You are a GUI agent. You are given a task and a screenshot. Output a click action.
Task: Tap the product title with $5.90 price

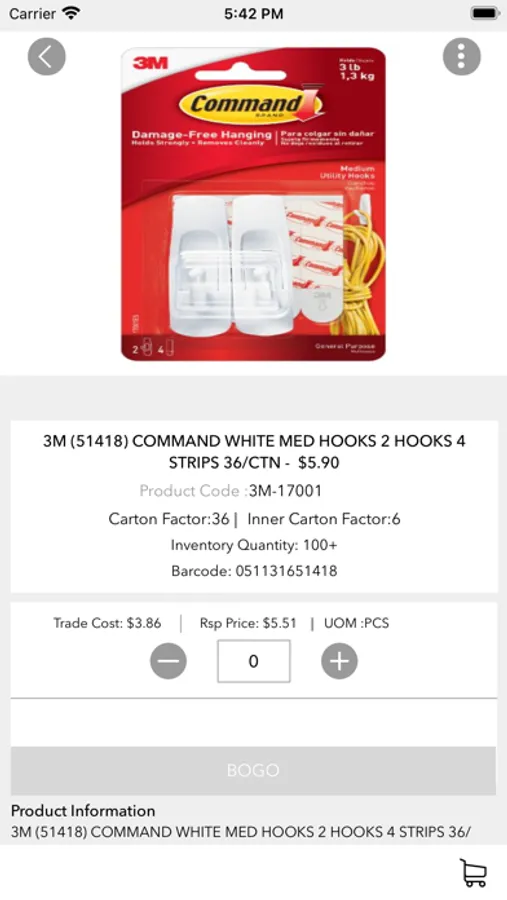click(254, 452)
